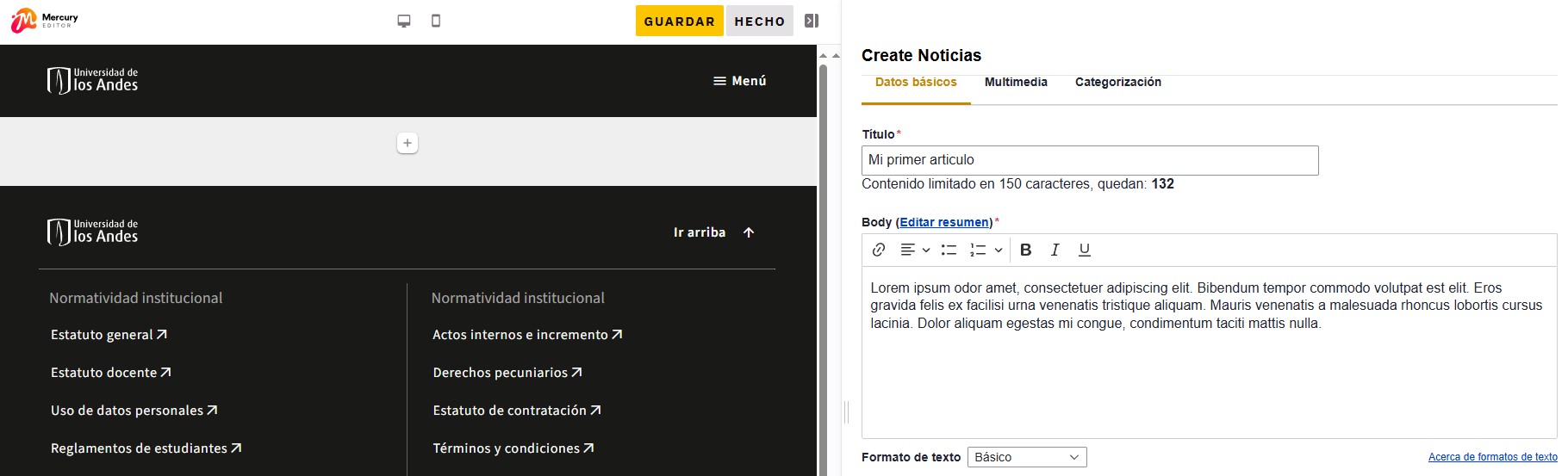Switch to mobile preview mode
The image size is (1568, 476).
point(436,21)
